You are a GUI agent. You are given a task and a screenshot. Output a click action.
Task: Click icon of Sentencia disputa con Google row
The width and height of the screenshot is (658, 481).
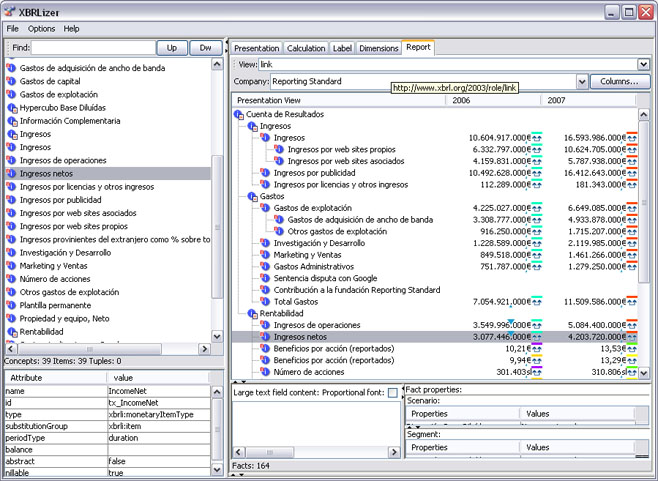(265, 278)
